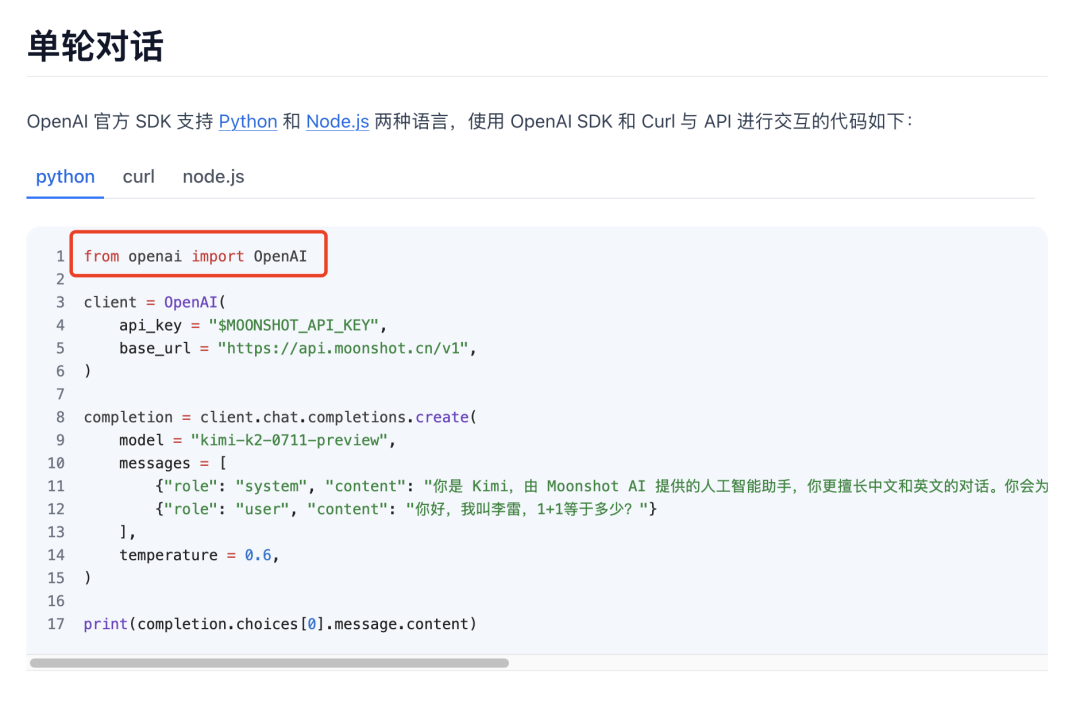Click the system role message line
This screenshot has width=1080, height=701.
[x=601, y=486]
